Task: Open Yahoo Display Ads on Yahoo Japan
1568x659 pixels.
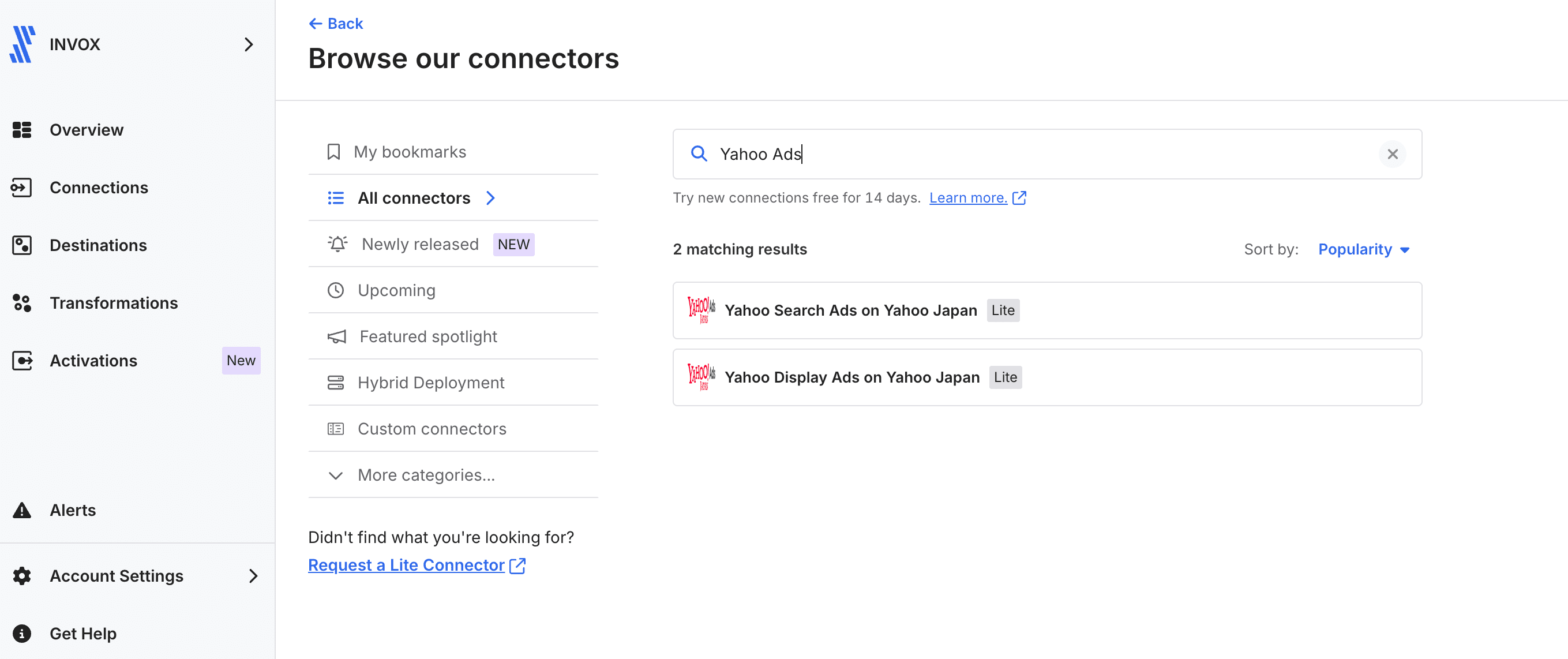Action: (1047, 377)
